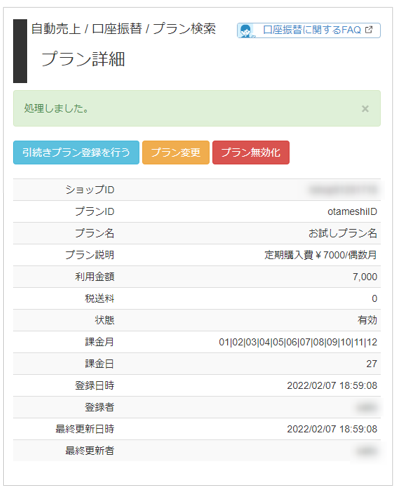Click the 利用金額 label

tap(95, 277)
